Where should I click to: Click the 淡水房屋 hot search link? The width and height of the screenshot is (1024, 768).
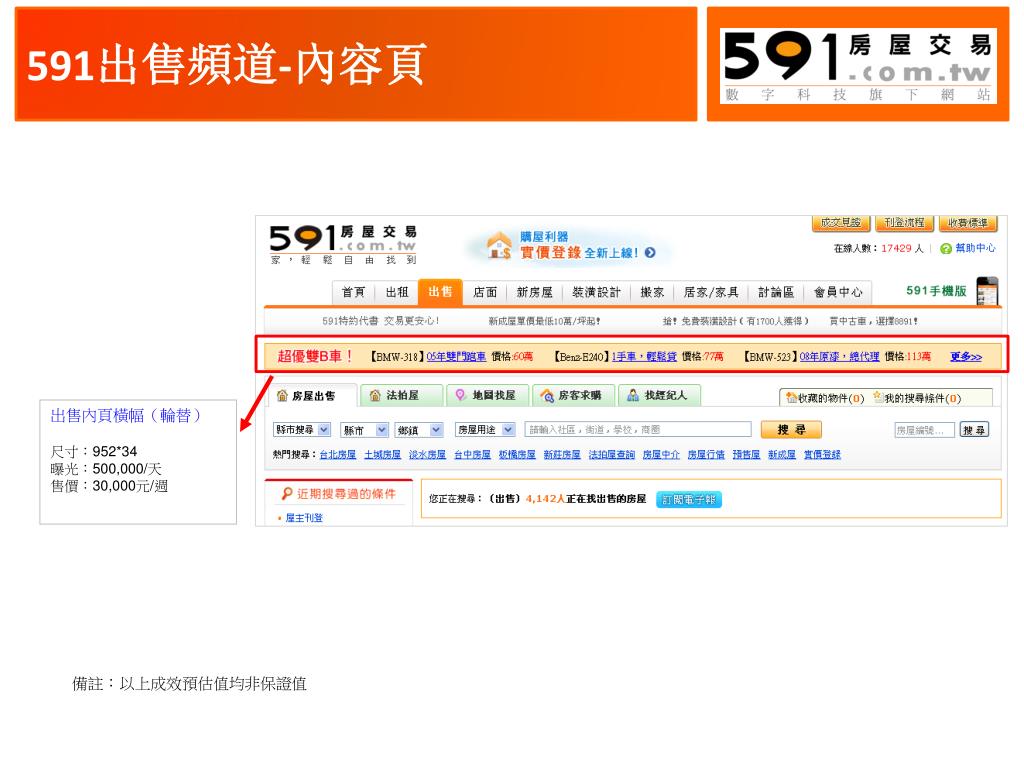point(427,455)
